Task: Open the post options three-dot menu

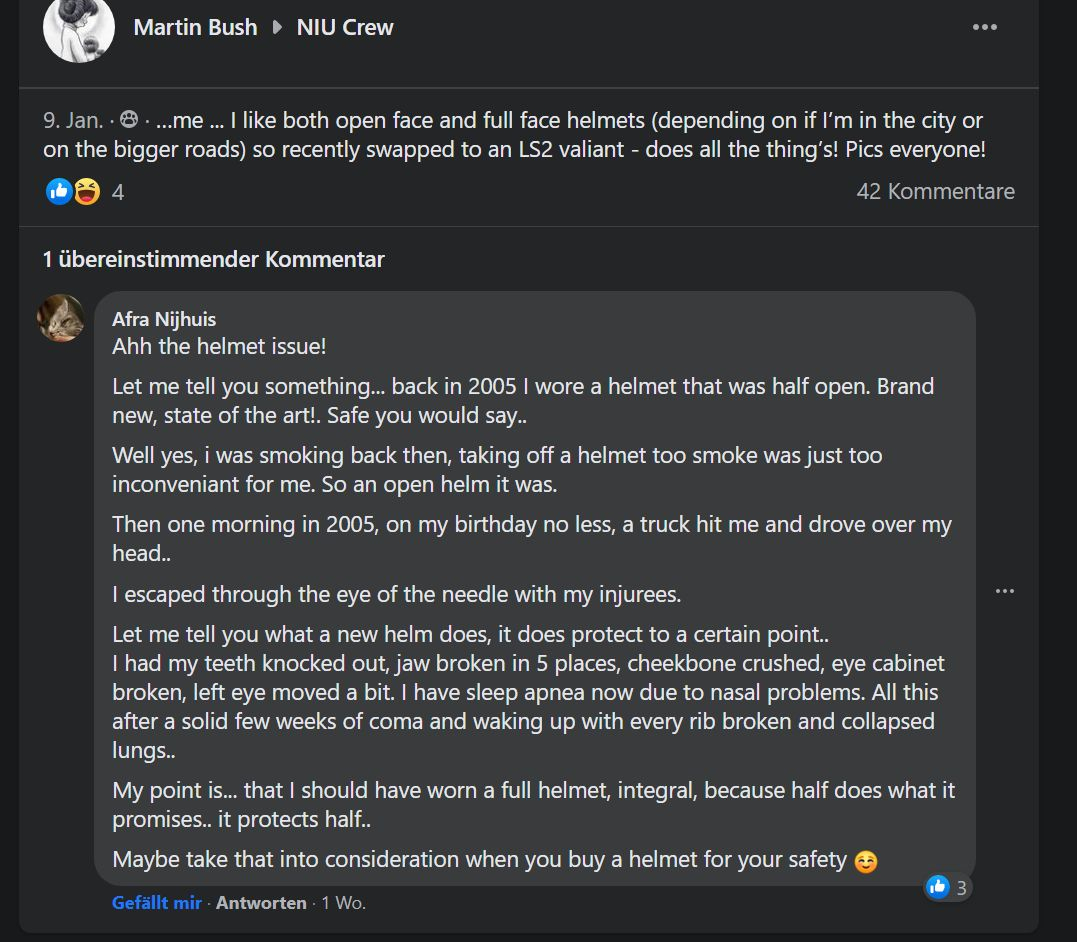Action: tap(984, 27)
